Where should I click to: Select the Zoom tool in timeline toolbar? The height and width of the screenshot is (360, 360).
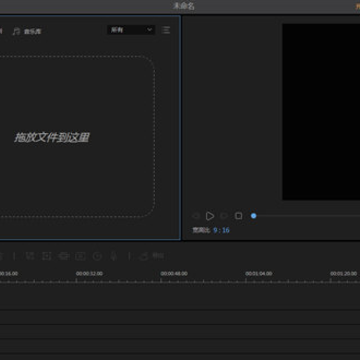[x=46, y=256]
